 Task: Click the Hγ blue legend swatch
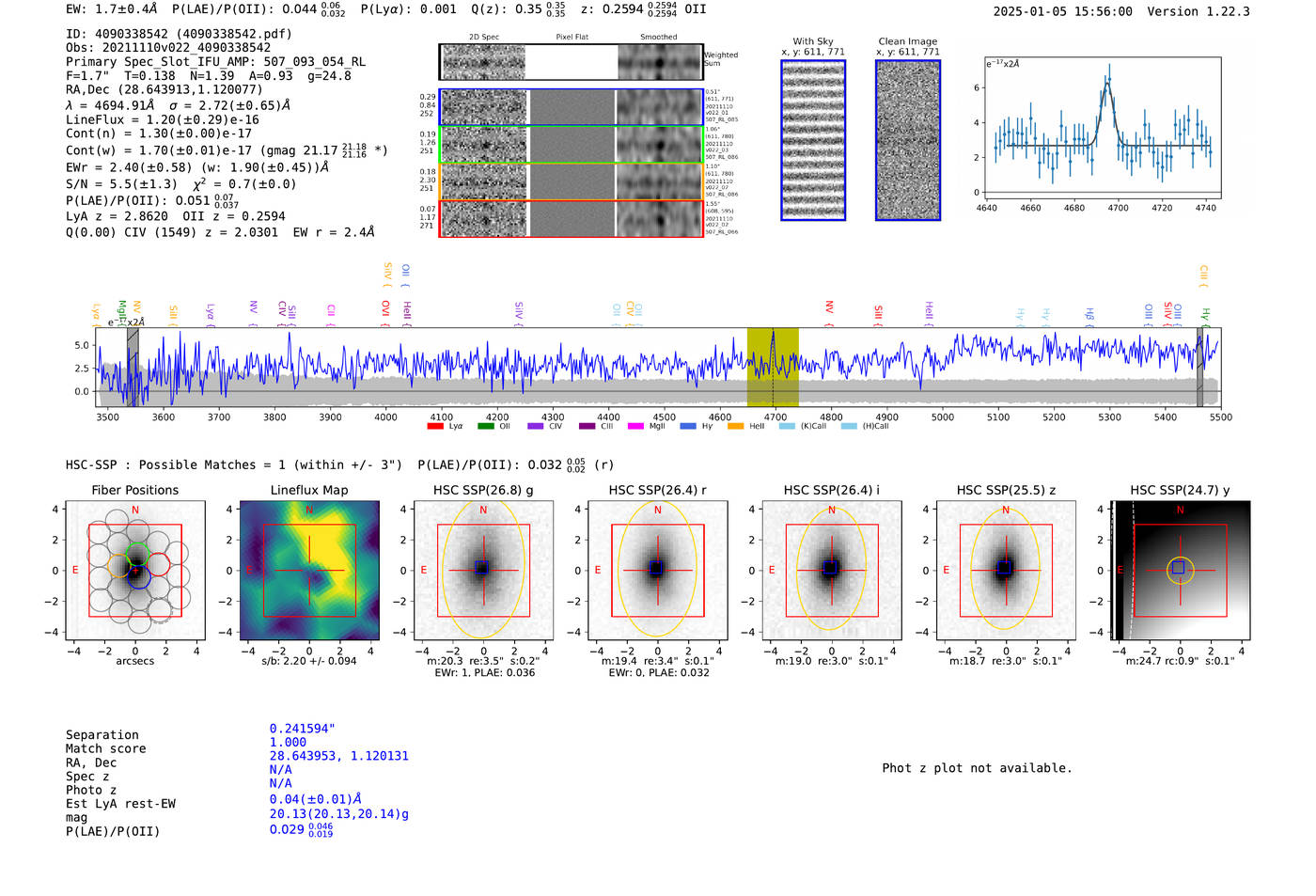coord(688,426)
